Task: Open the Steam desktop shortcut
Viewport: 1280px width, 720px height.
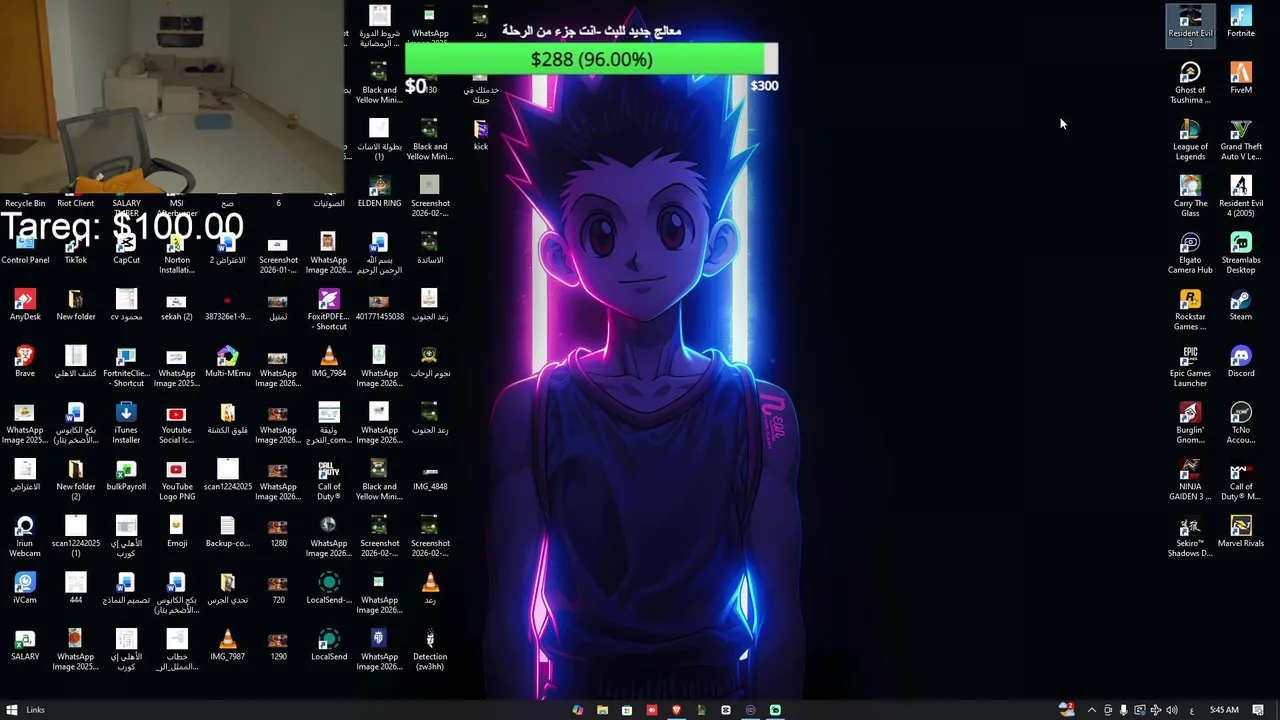Action: pos(1241,305)
